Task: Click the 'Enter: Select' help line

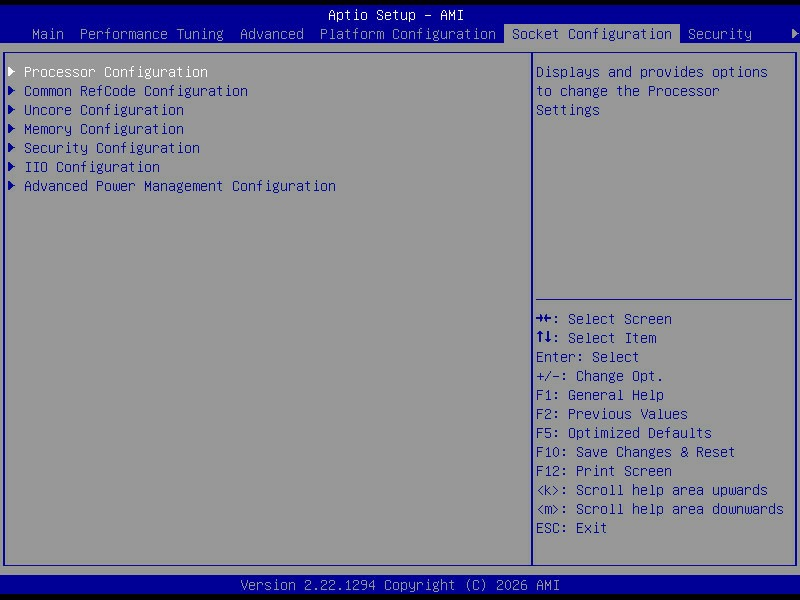Action: pyautogui.click(x=587, y=357)
